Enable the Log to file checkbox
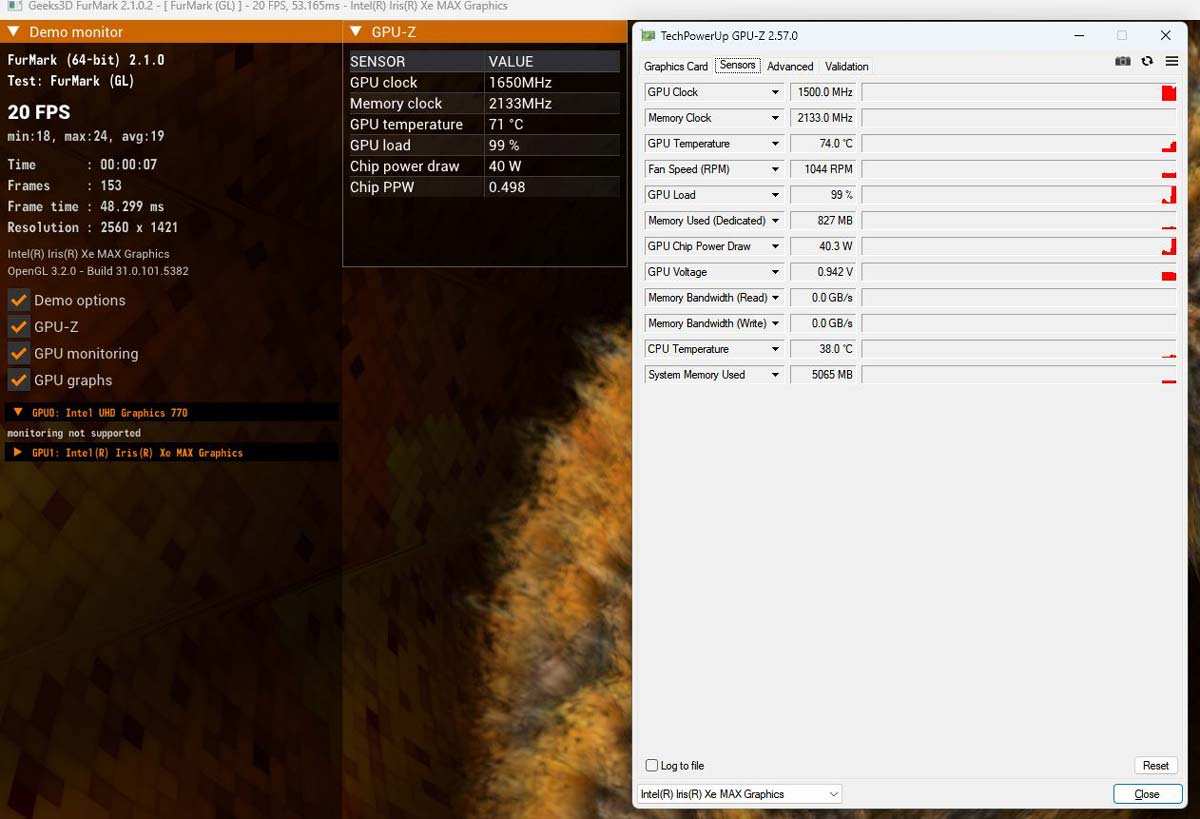This screenshot has height=819, width=1200. tap(652, 766)
